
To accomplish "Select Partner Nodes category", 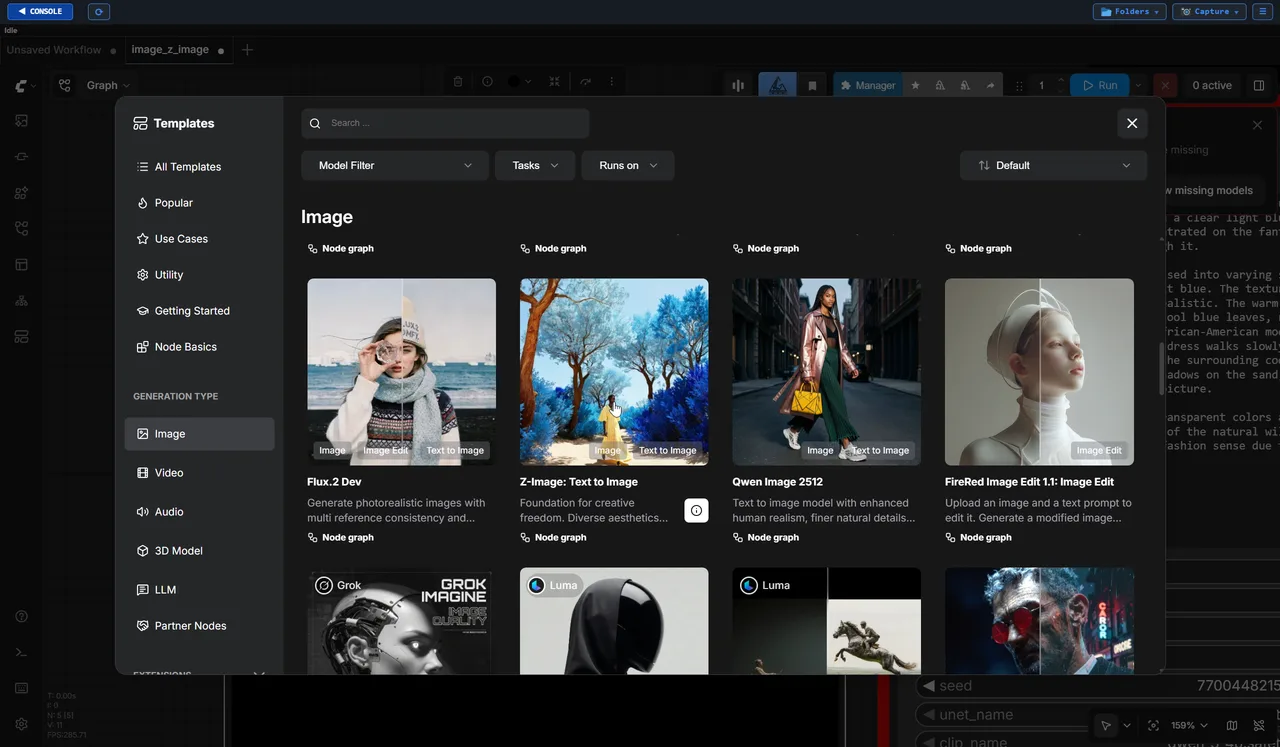I will (199, 626).
